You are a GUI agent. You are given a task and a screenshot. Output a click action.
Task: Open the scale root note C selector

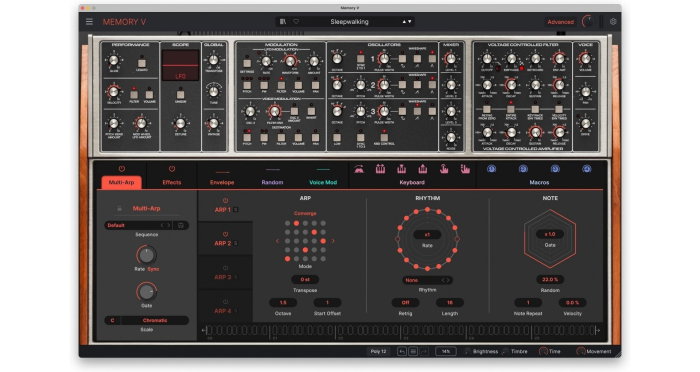tap(112, 320)
